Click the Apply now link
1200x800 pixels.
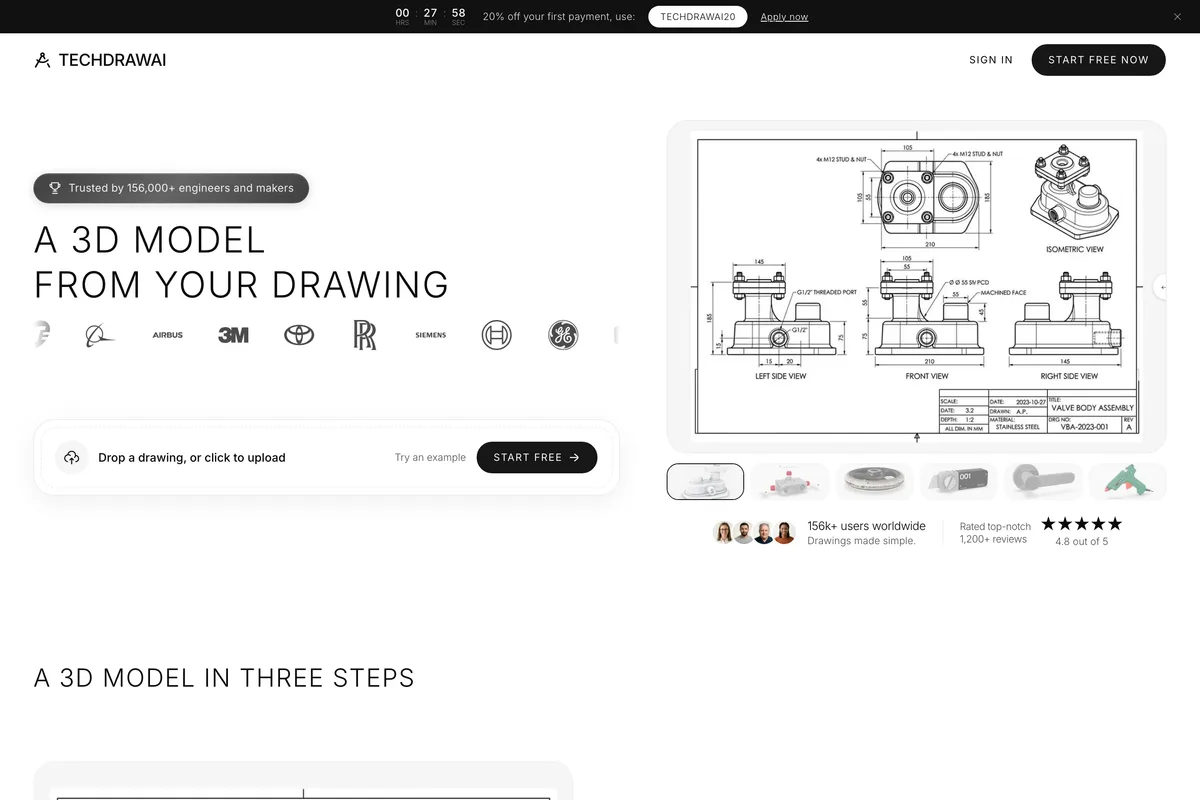[784, 17]
